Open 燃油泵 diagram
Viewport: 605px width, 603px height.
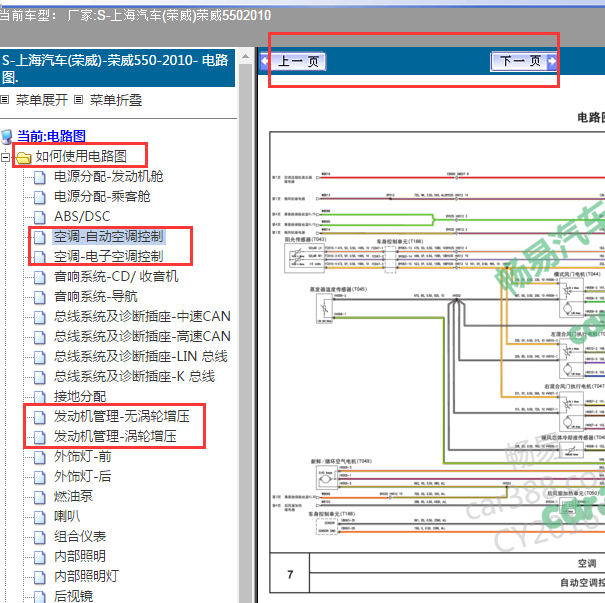[73, 497]
